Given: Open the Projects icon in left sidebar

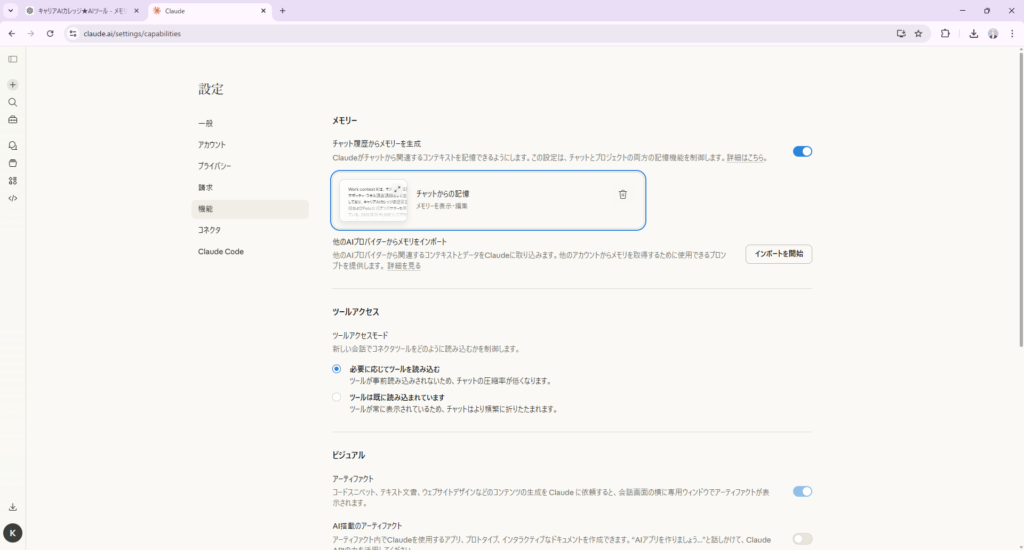Looking at the screenshot, I should 13,163.
